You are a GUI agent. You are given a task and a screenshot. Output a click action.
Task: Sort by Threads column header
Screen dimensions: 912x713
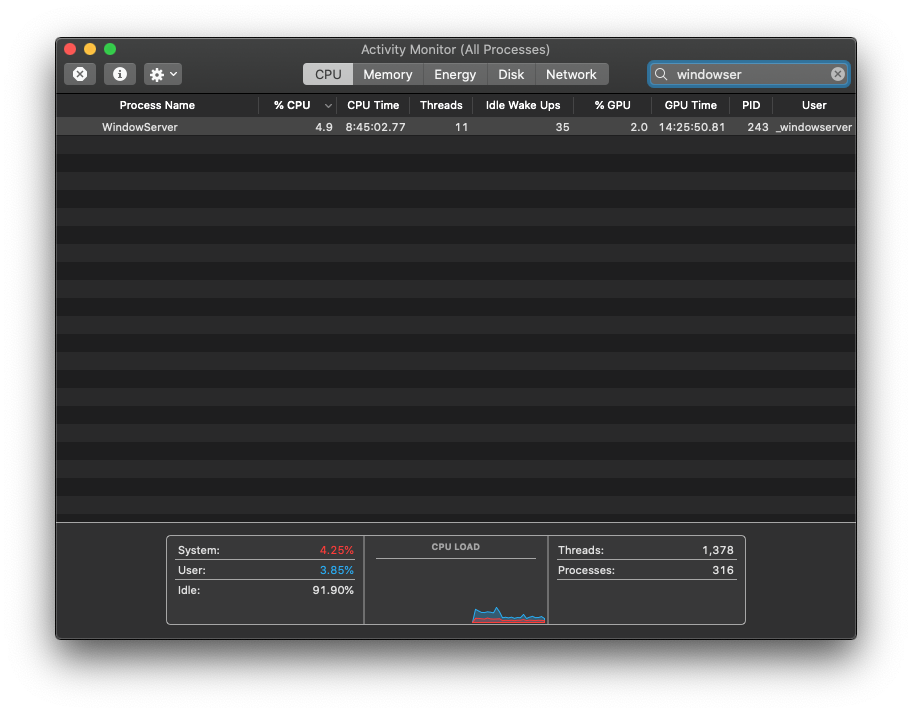tap(441, 105)
